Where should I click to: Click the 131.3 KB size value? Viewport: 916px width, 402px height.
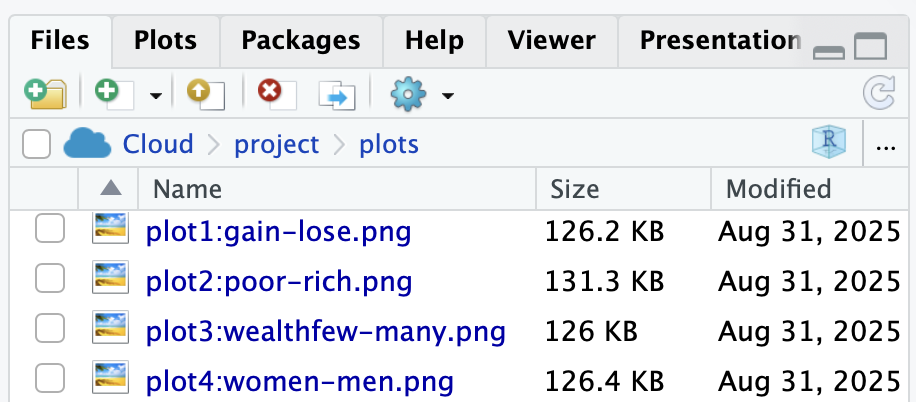pyautogui.click(x=605, y=282)
